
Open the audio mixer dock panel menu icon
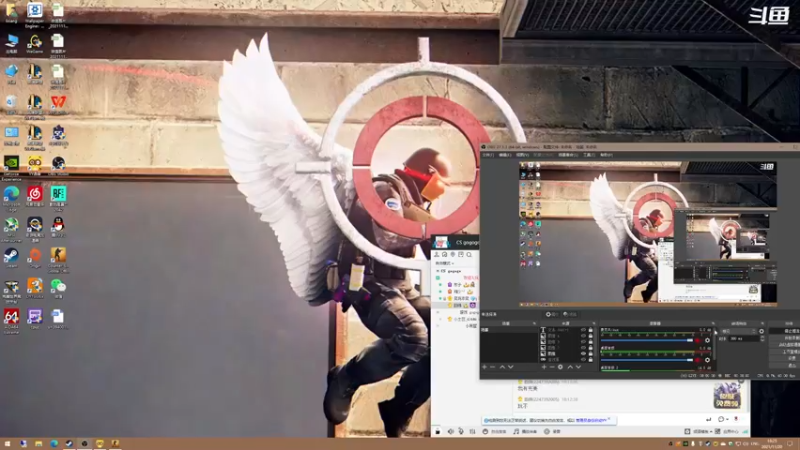pyautogui.click(x=713, y=323)
